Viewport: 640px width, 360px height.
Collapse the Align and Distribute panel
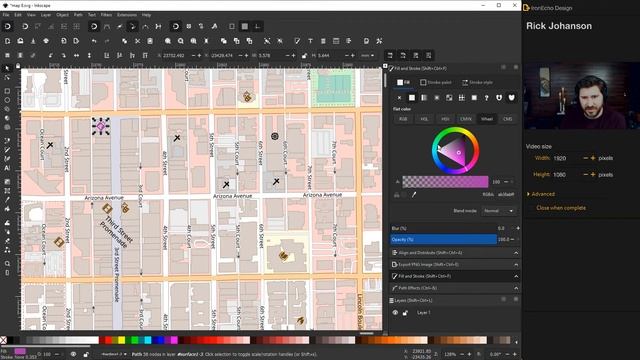pos(516,253)
